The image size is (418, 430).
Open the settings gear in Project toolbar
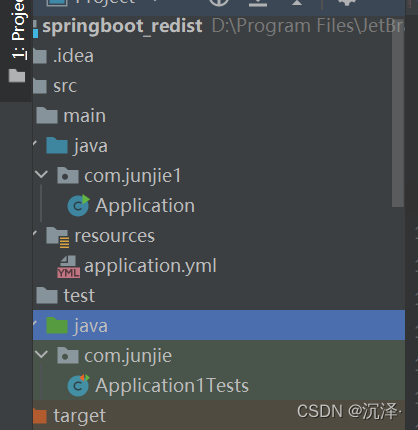[x=347, y=3]
